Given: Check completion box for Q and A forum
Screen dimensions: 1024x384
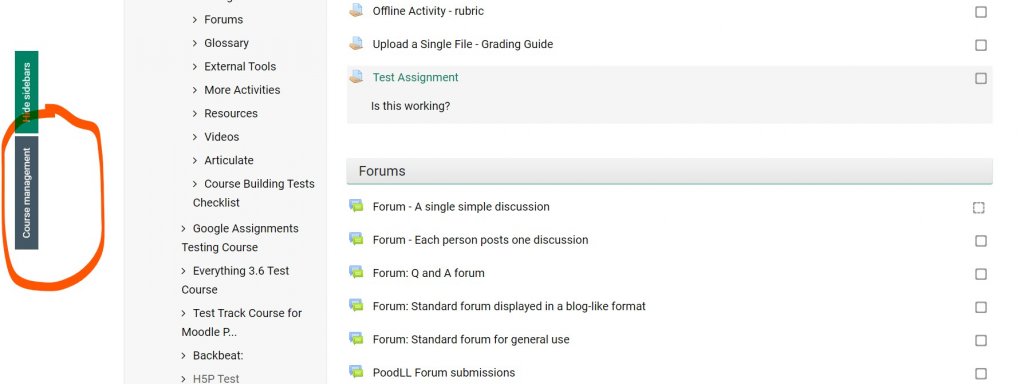Looking at the screenshot, I should [981, 274].
